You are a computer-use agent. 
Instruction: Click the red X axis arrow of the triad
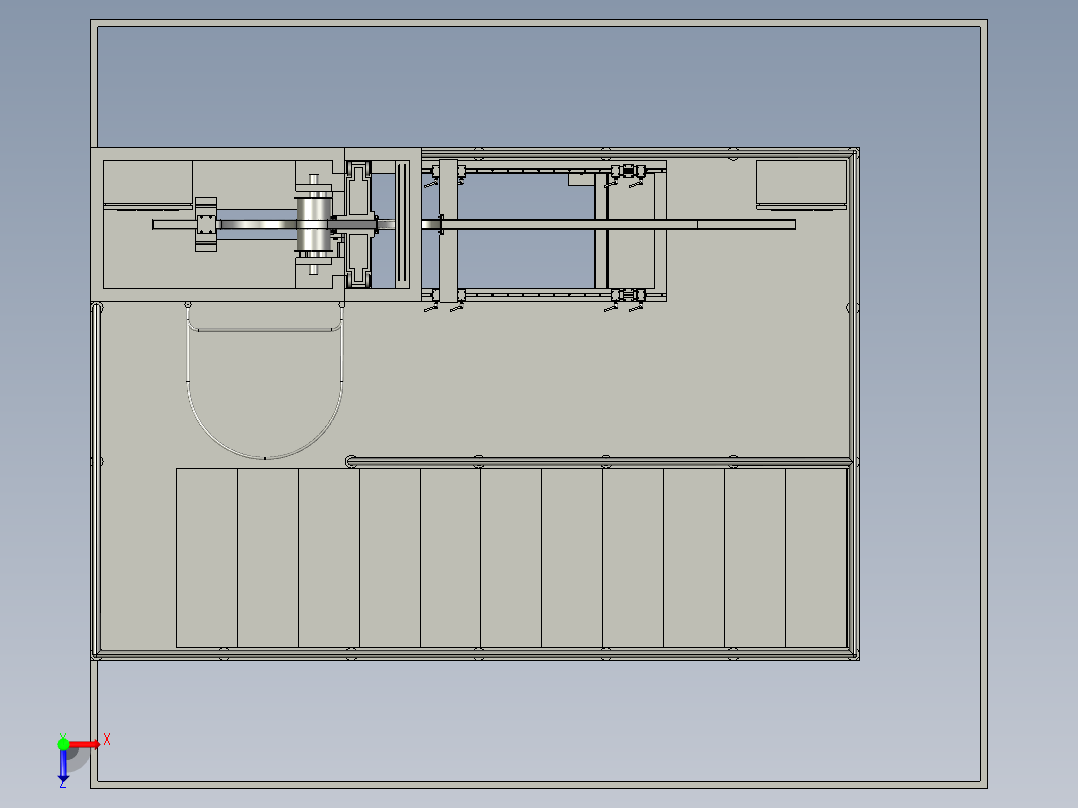pos(85,744)
